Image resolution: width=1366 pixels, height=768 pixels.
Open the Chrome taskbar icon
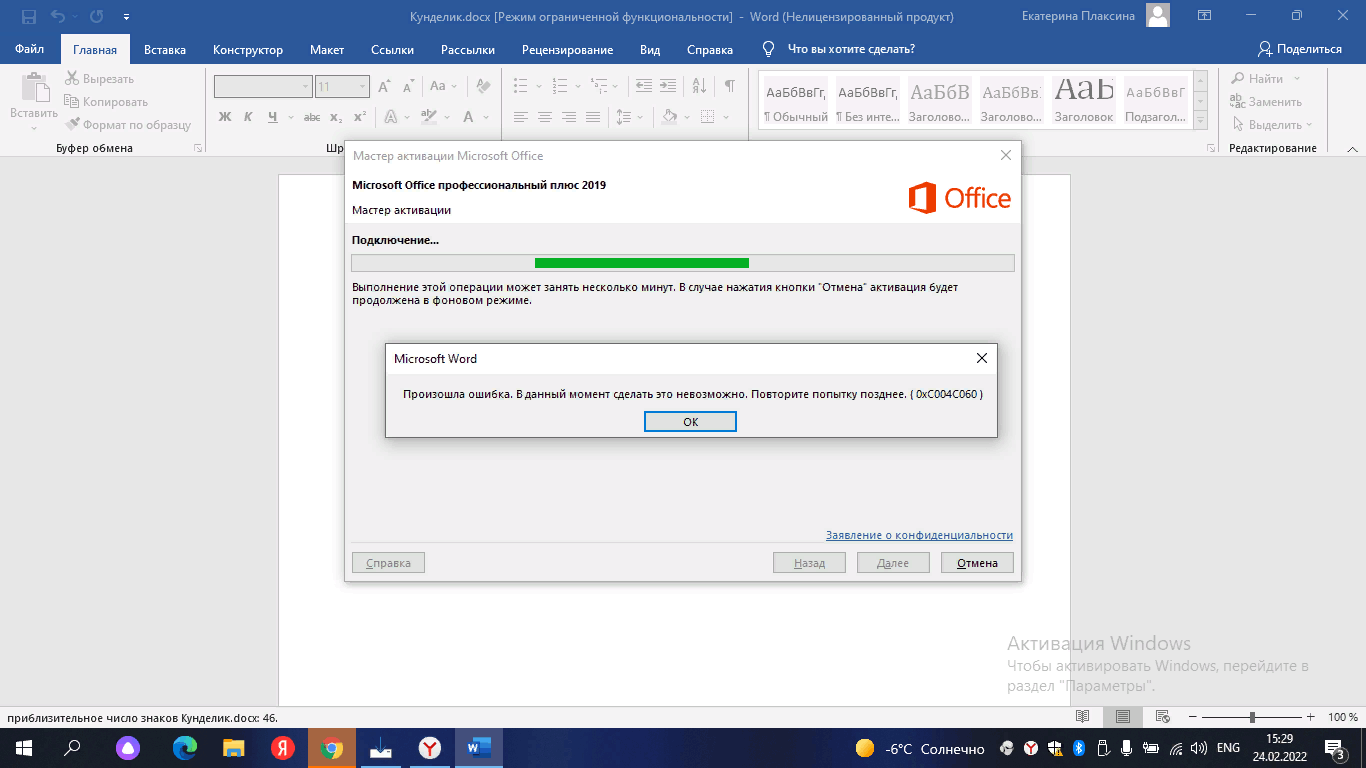[332, 748]
